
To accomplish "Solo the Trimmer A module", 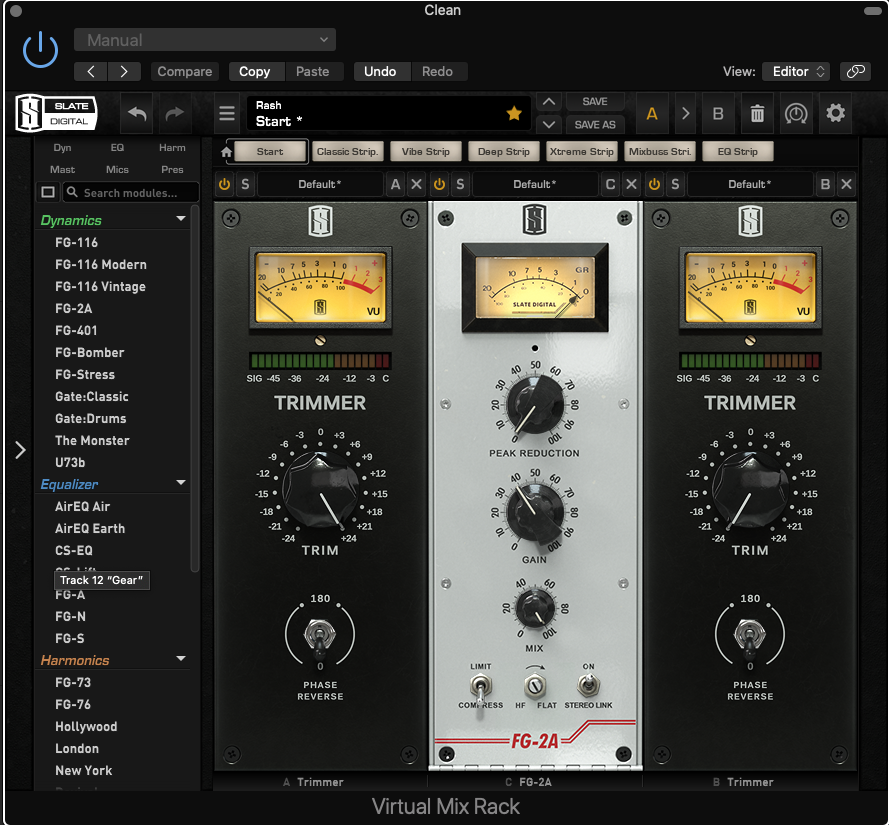I will tap(245, 184).
